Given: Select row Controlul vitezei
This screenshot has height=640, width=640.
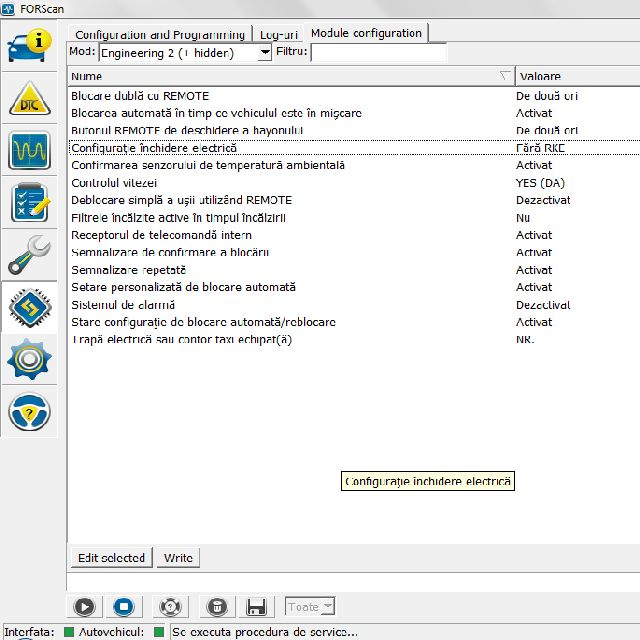Looking at the screenshot, I should click(353, 183).
